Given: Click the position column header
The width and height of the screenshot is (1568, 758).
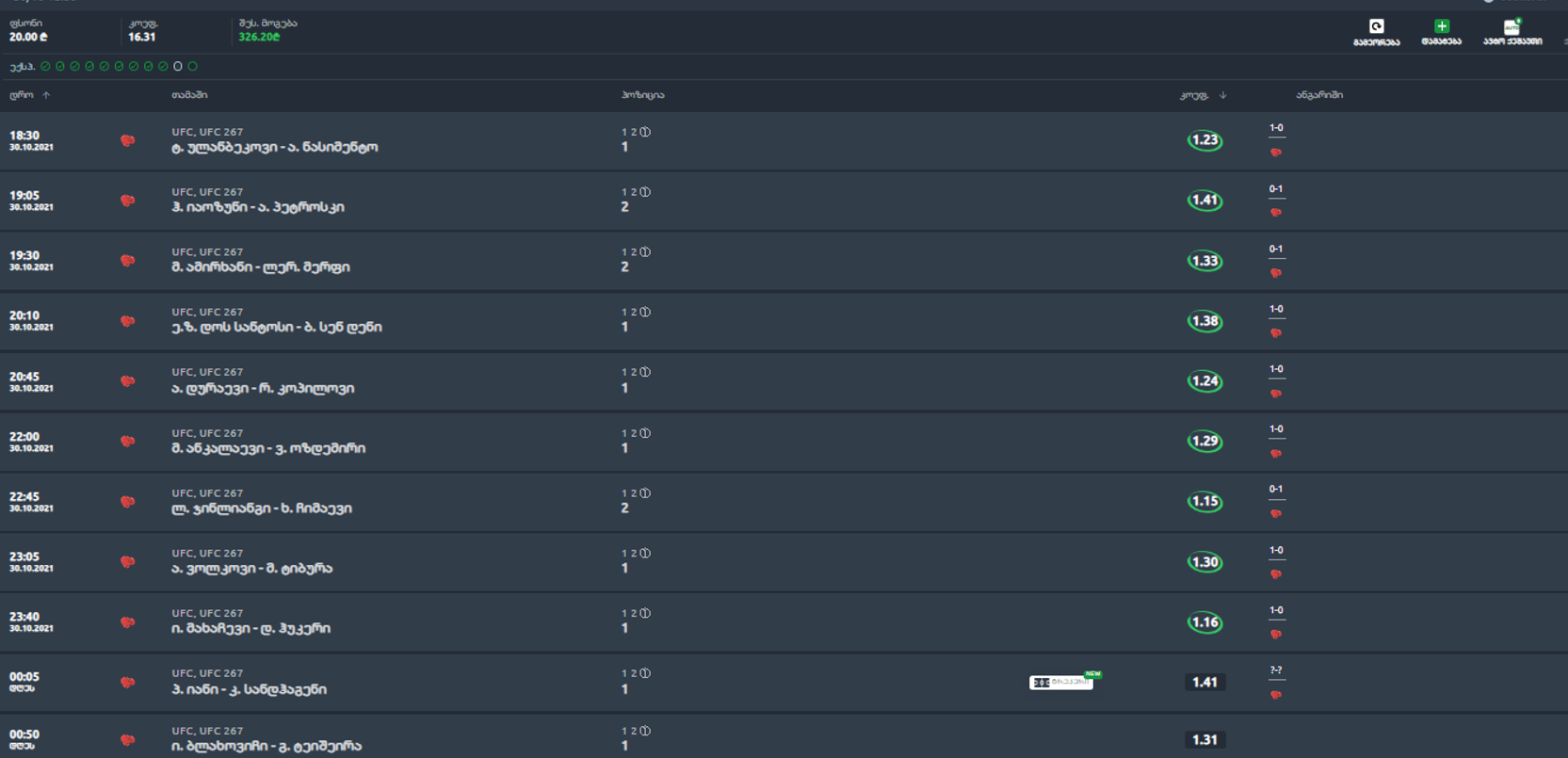Looking at the screenshot, I should point(642,95).
